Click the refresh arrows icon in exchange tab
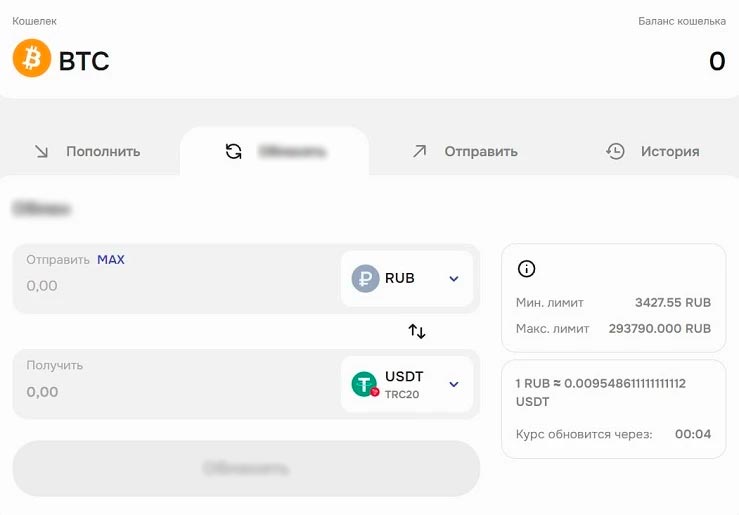 click(x=233, y=152)
